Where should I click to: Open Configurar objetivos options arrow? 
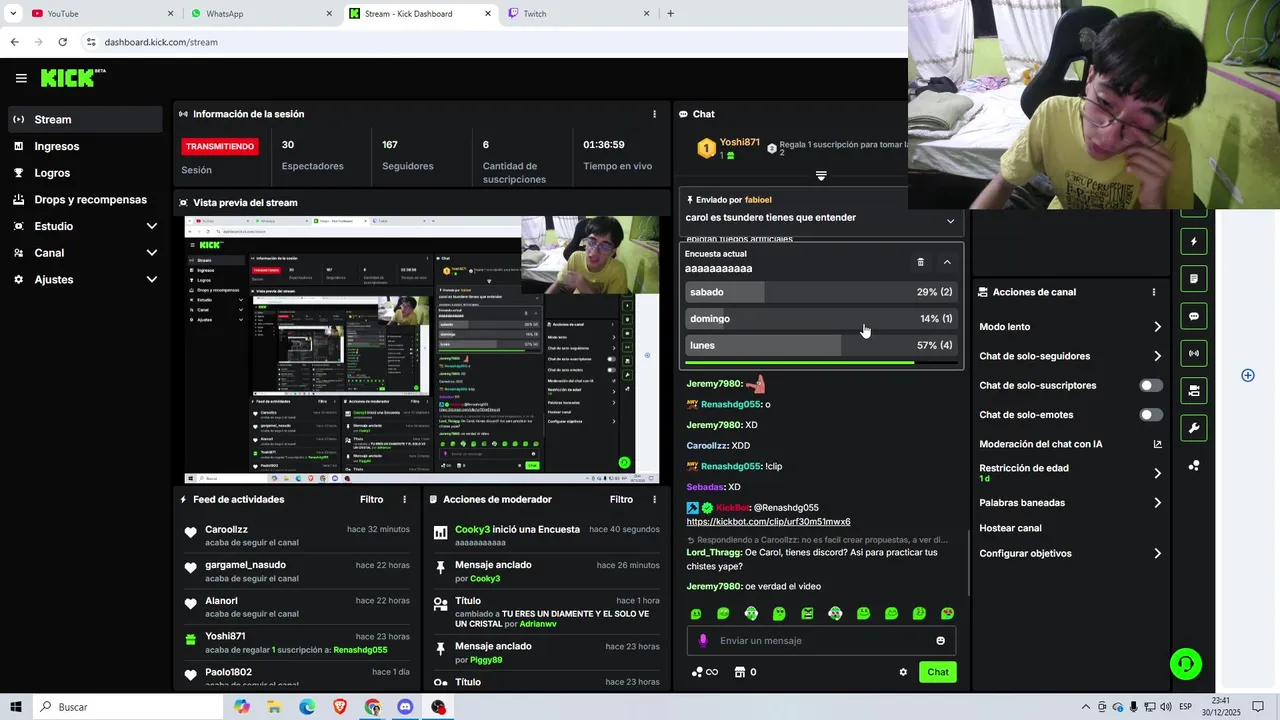pyautogui.click(x=1158, y=553)
